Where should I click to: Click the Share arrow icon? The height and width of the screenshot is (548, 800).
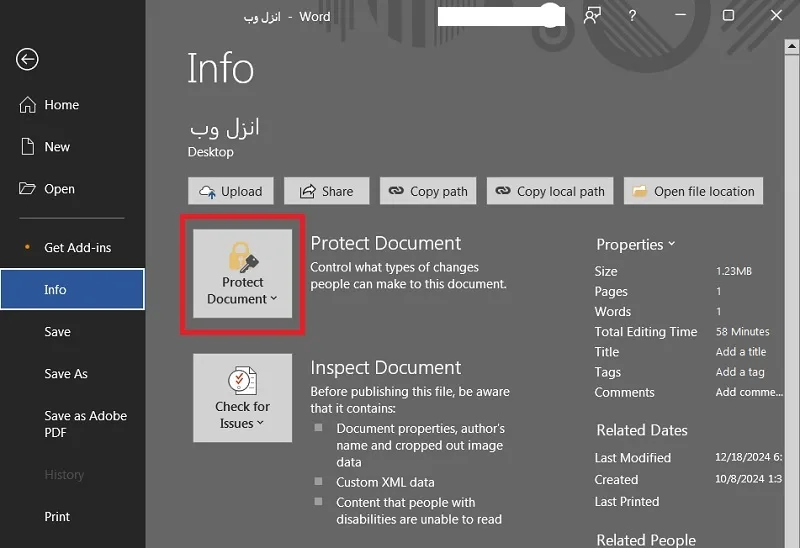coord(307,191)
